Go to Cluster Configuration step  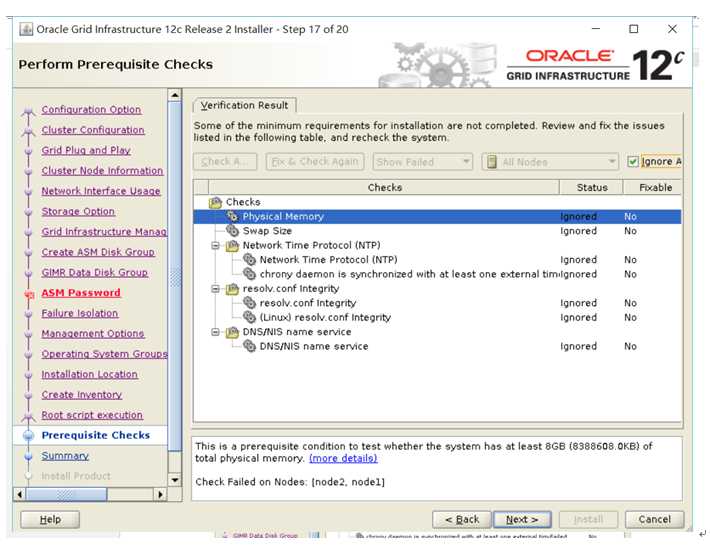[x=93, y=130]
